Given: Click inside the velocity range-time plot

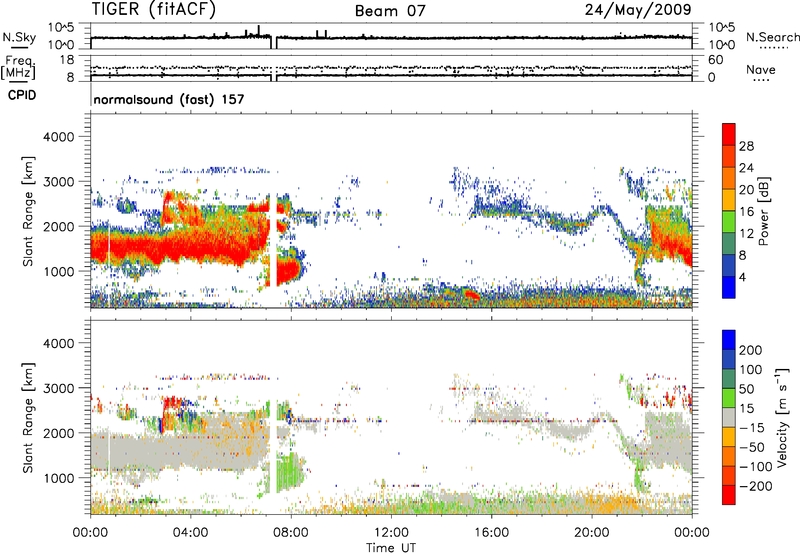Looking at the screenshot, I should [391, 417].
